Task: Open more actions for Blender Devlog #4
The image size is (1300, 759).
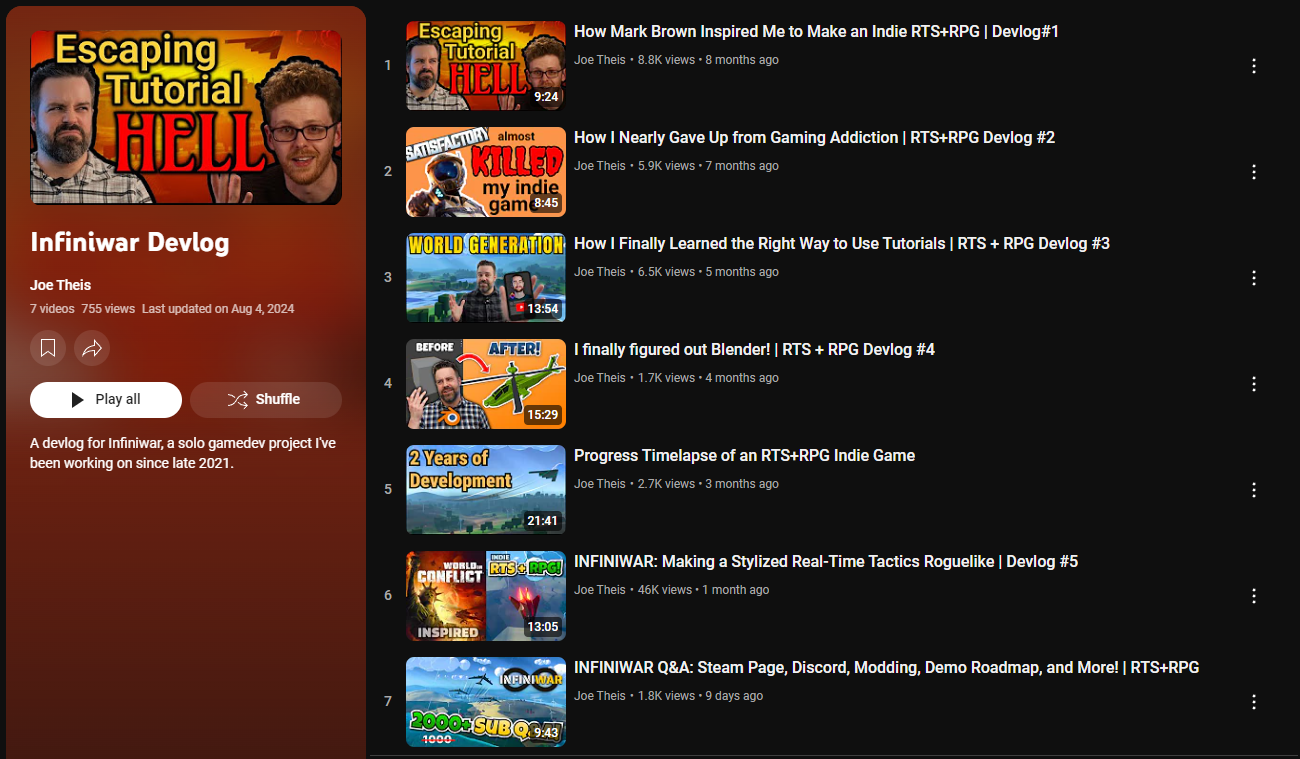Action: (x=1253, y=384)
